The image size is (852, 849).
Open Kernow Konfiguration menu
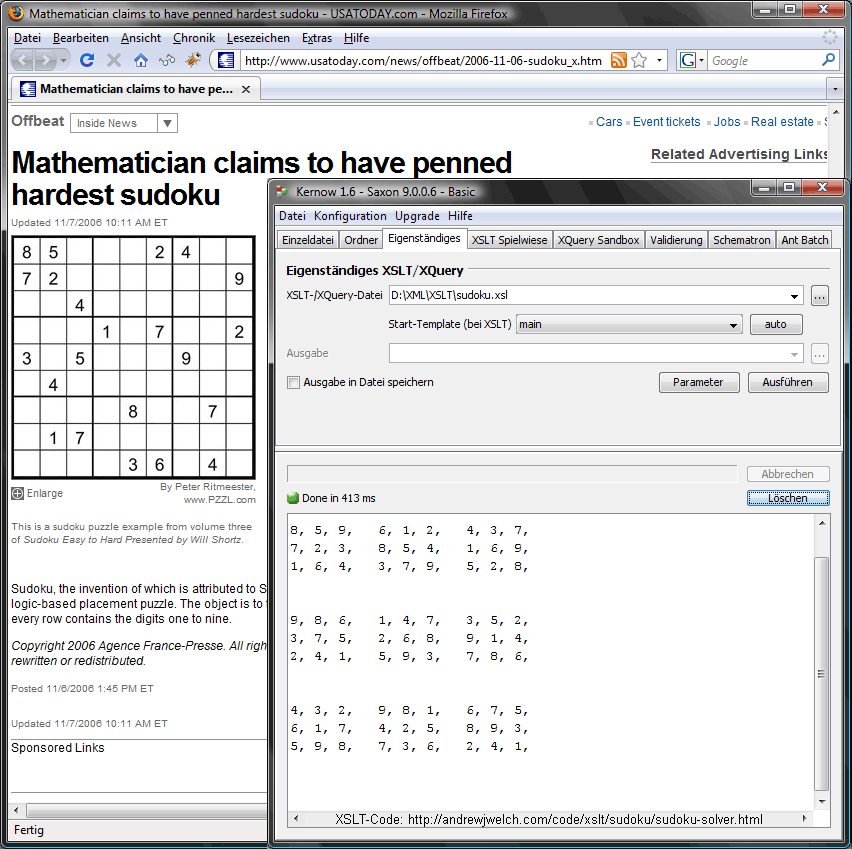[x=350, y=216]
